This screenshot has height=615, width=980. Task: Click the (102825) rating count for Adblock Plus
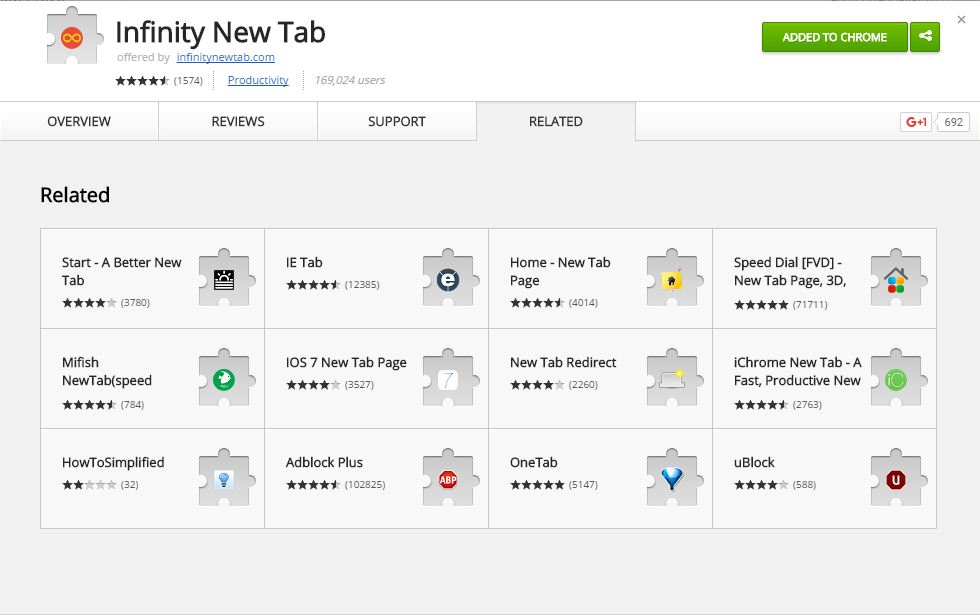click(x=365, y=484)
